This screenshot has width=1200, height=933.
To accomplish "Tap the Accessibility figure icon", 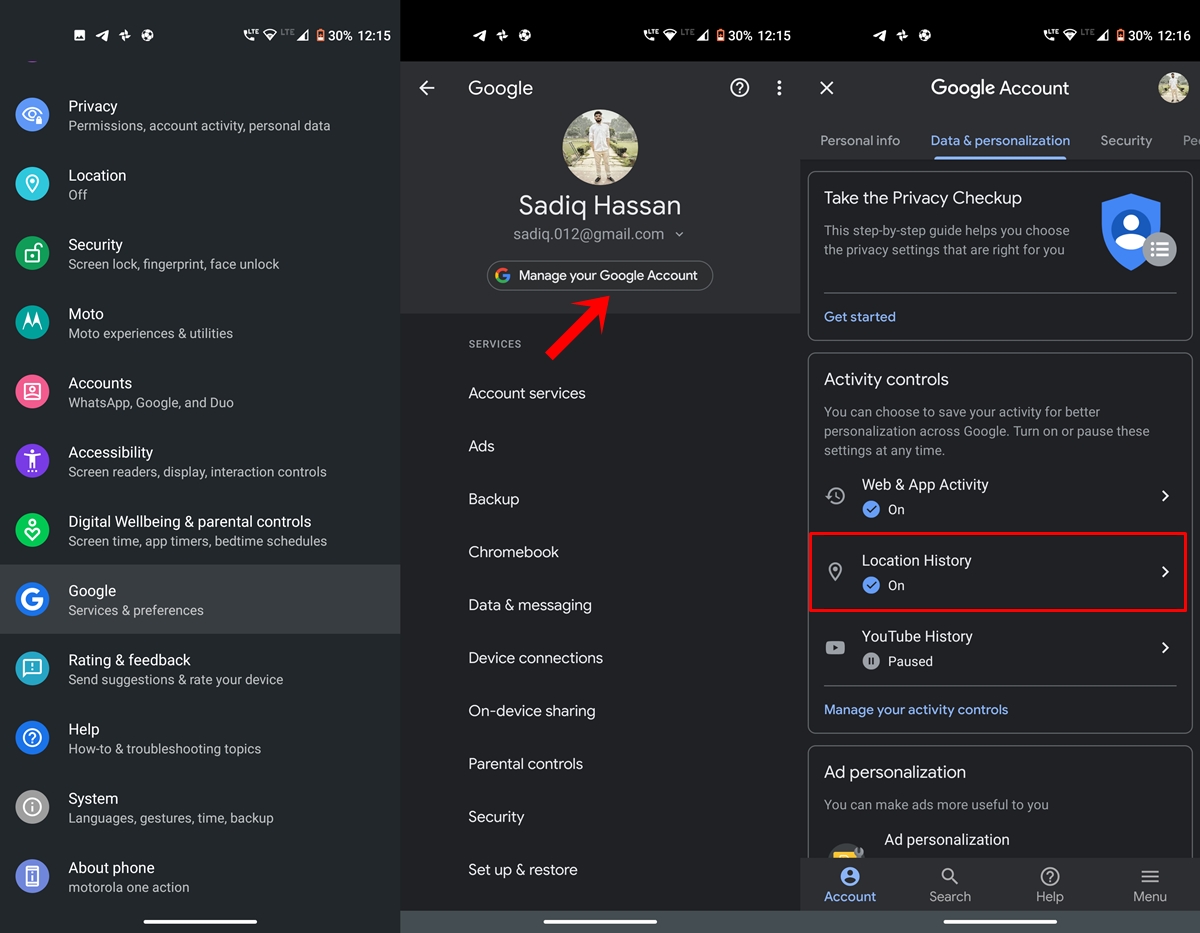I will [32, 461].
